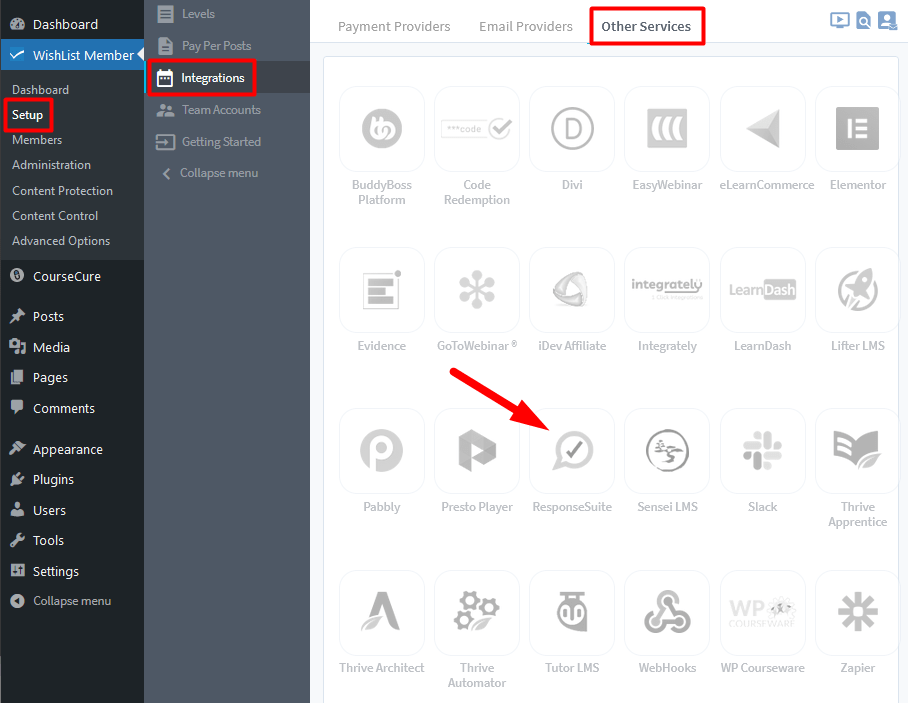Open the Tutor LMS integration icon
The image size is (908, 703).
[x=572, y=613]
